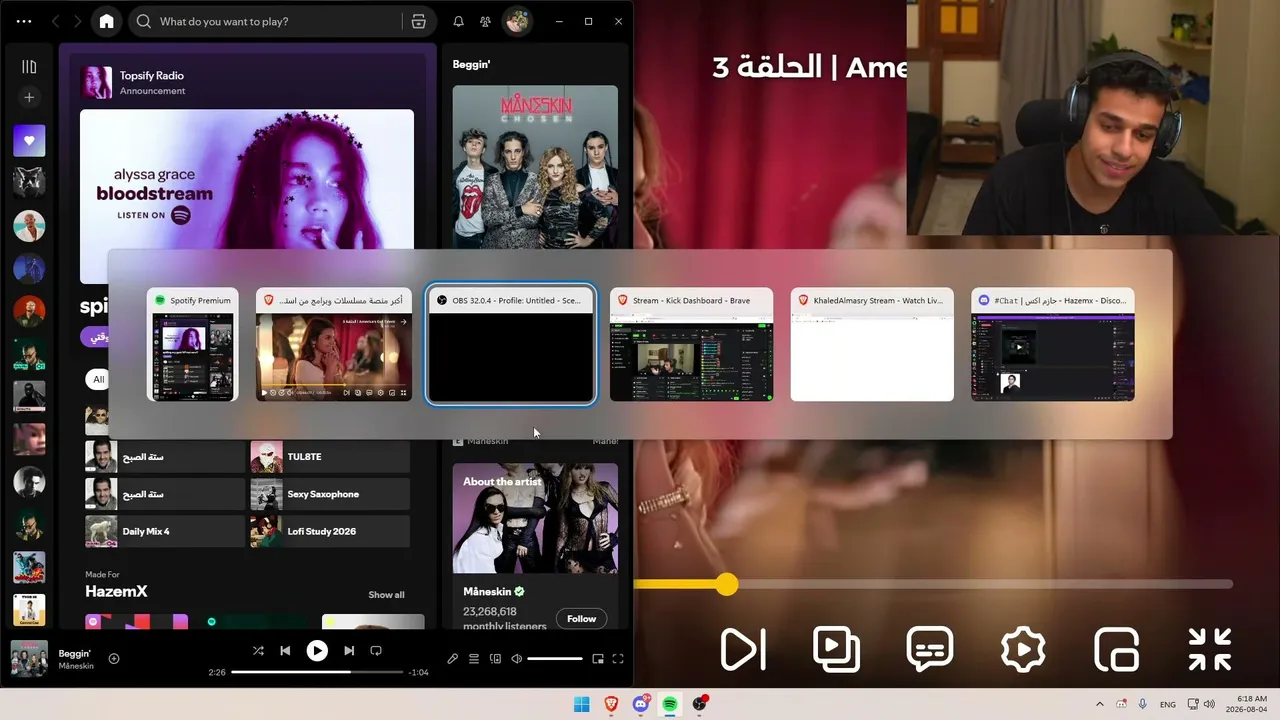The height and width of the screenshot is (720, 1280).
Task: Switch to Spotify Premium window in task switcher
Action: point(193,345)
